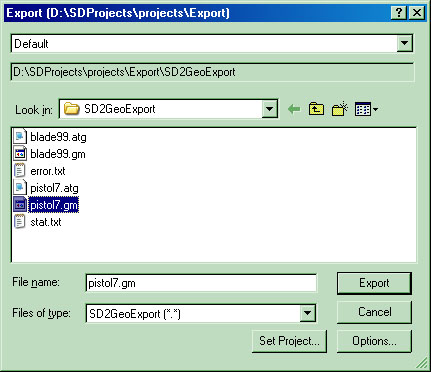Open the Files of type dropdown arrow
Viewport: 431px width, 372px height.
click(307, 313)
